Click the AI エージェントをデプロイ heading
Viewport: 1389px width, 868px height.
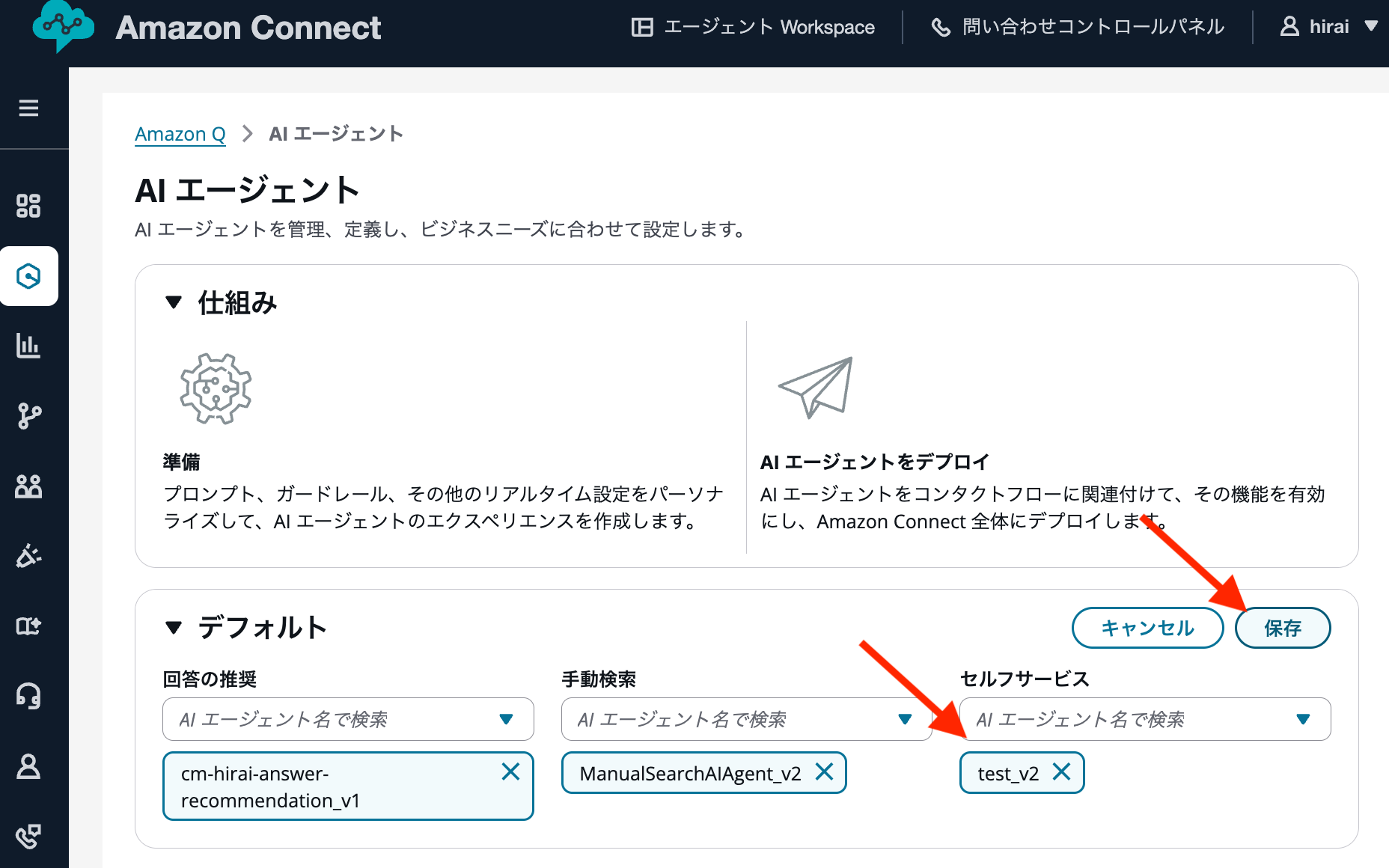(875, 462)
